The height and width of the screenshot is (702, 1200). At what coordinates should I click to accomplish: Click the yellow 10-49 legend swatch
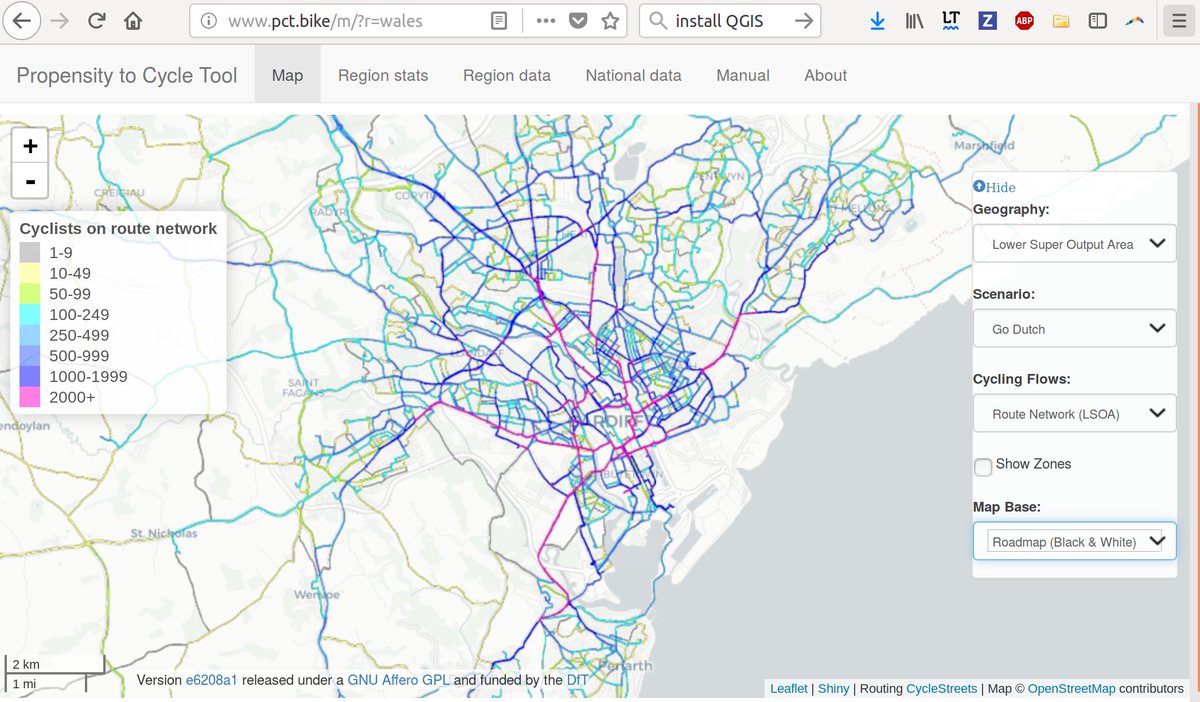(30, 274)
